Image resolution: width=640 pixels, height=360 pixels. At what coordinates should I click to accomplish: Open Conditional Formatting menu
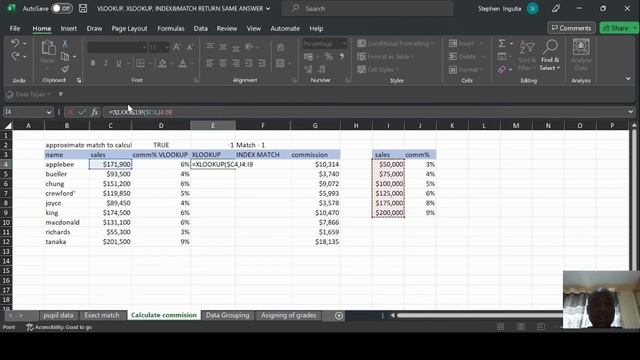[396, 43]
